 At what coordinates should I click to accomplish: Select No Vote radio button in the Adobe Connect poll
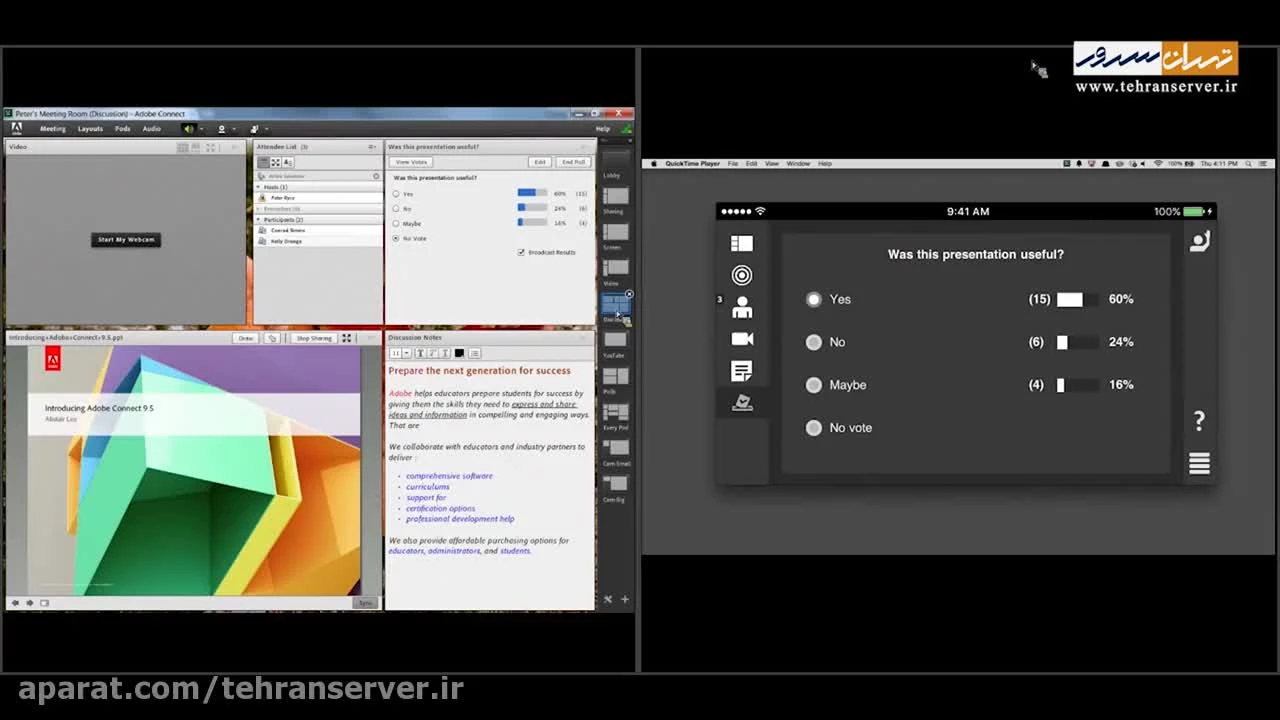click(x=396, y=238)
